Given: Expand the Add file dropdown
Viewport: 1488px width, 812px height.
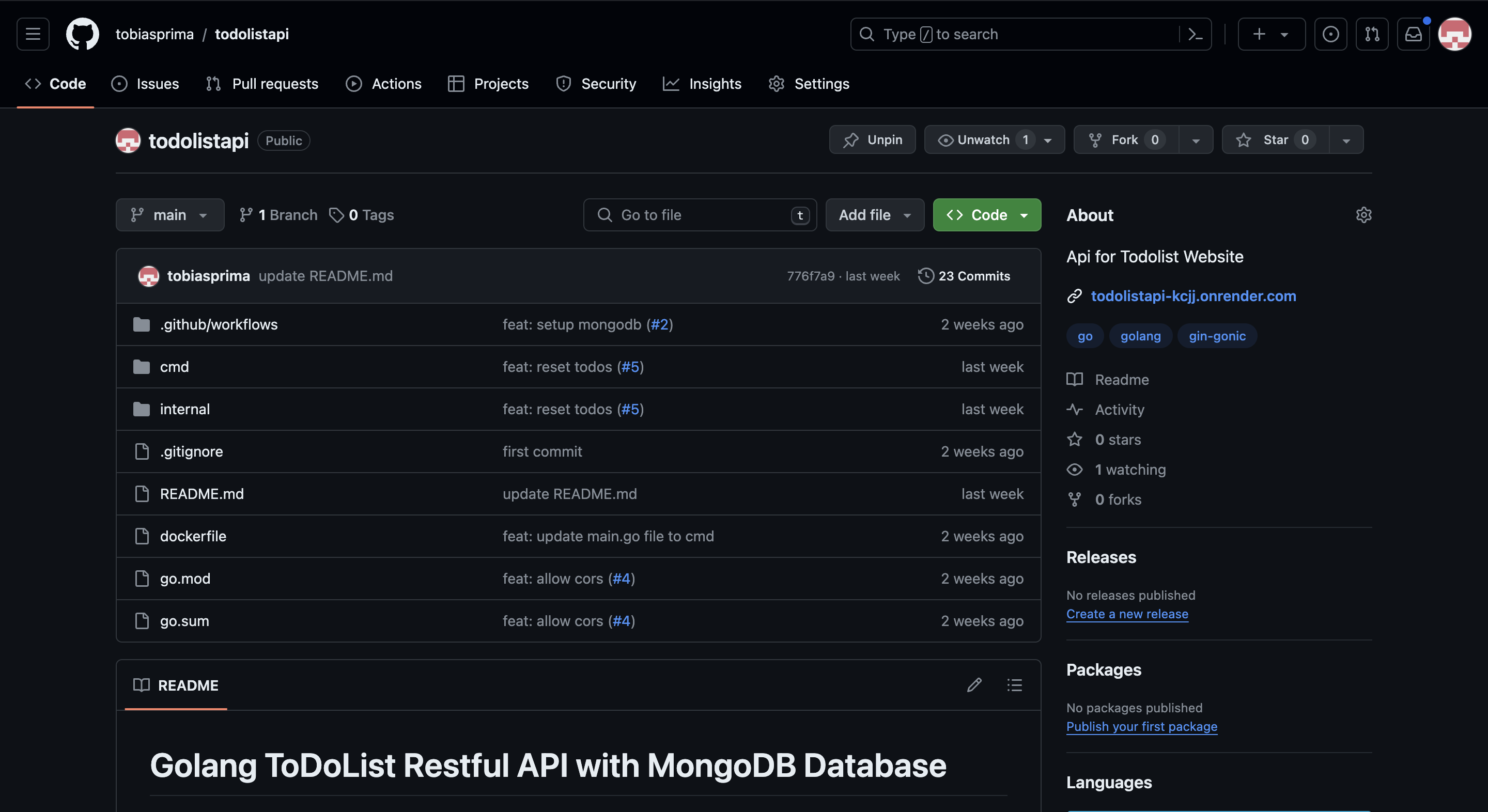Looking at the screenshot, I should coord(875,215).
